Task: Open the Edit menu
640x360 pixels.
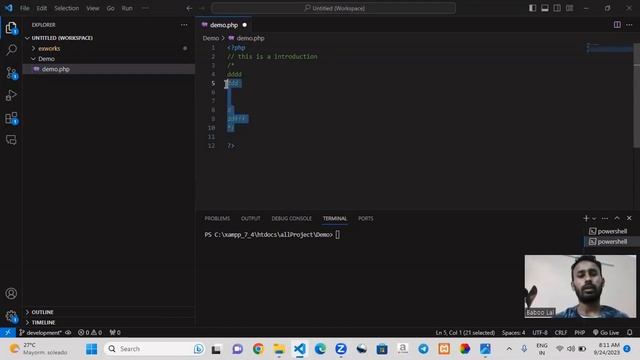Action: pyautogui.click(x=42, y=8)
